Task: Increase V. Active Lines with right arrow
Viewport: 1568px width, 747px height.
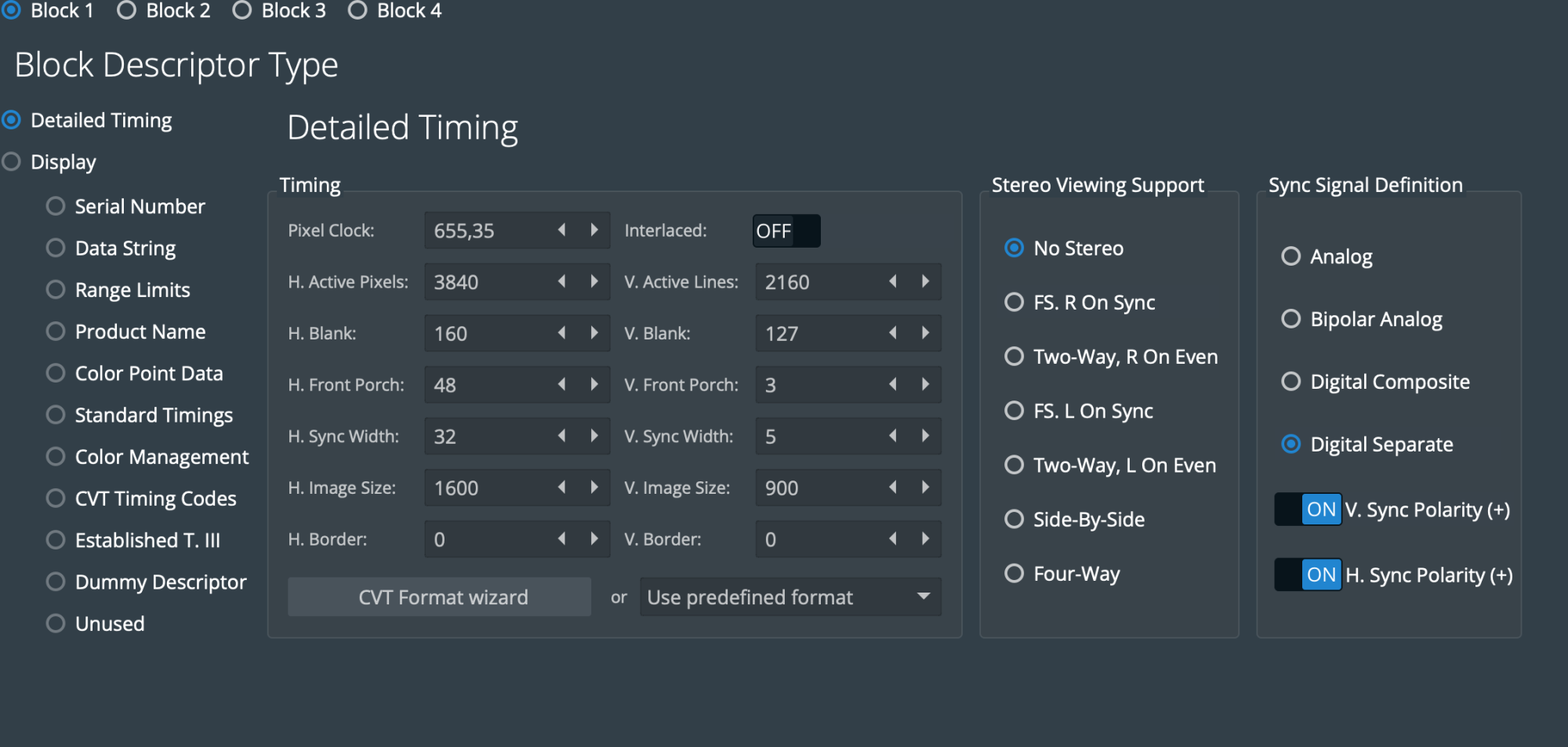Action: tap(925, 281)
